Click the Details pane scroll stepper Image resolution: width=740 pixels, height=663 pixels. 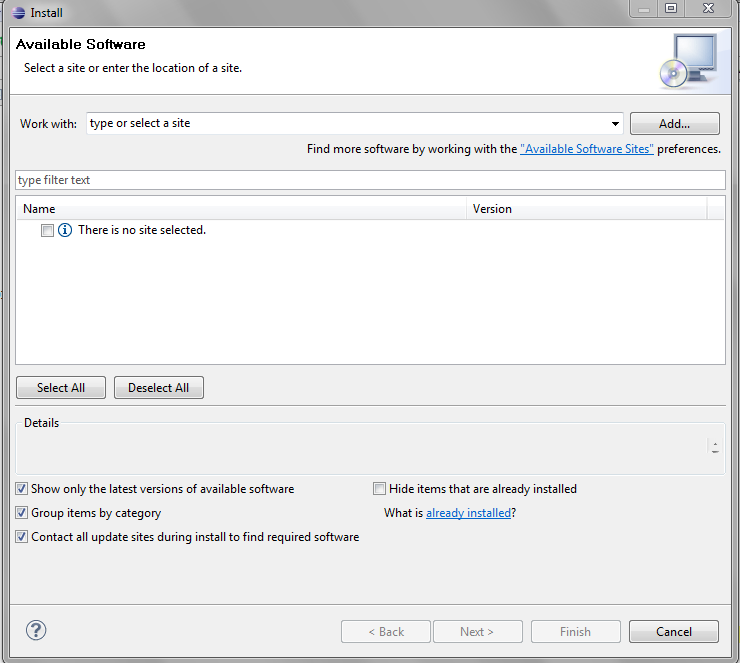click(715, 447)
